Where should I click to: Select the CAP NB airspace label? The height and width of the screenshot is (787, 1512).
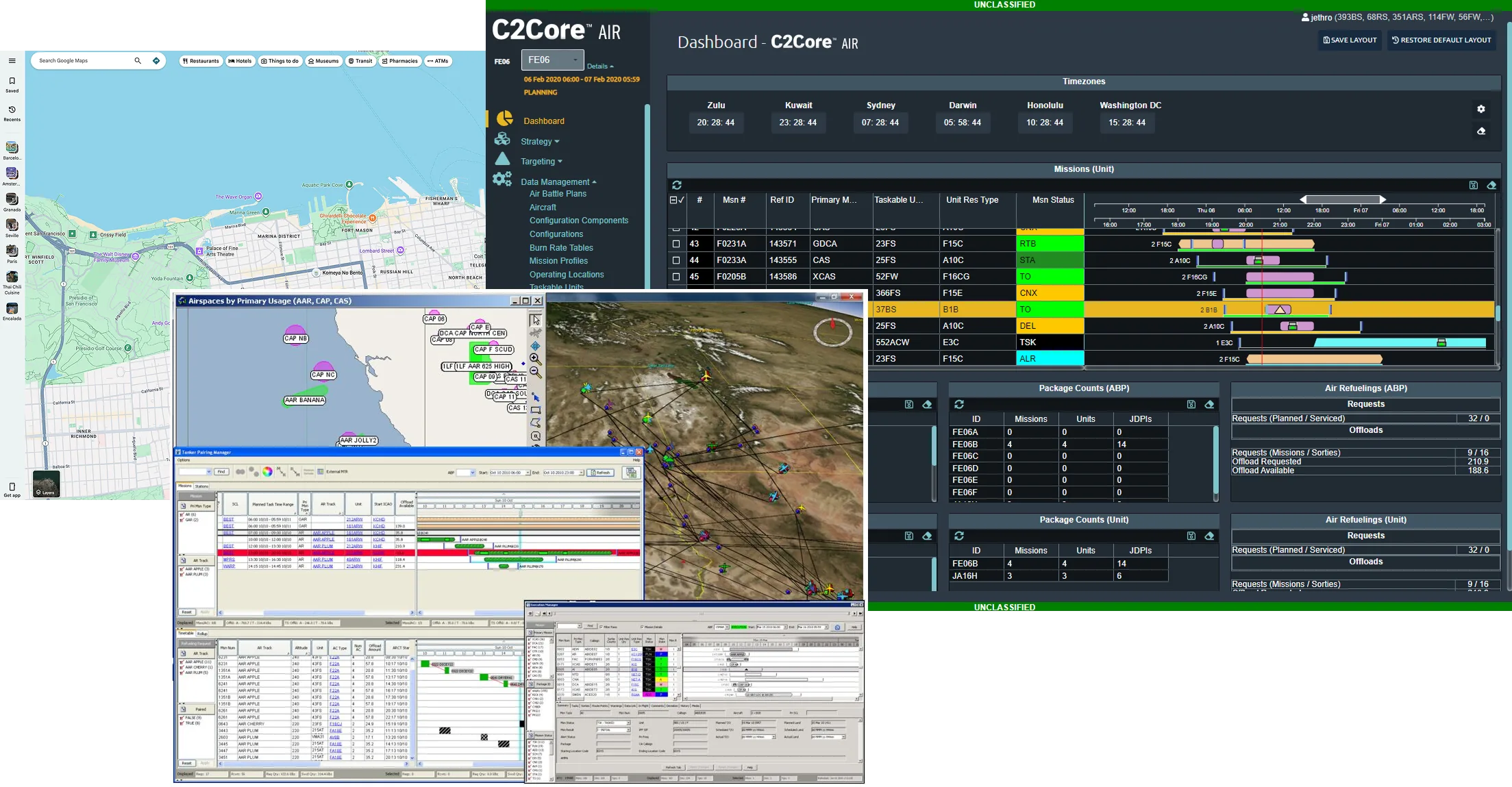(x=296, y=338)
